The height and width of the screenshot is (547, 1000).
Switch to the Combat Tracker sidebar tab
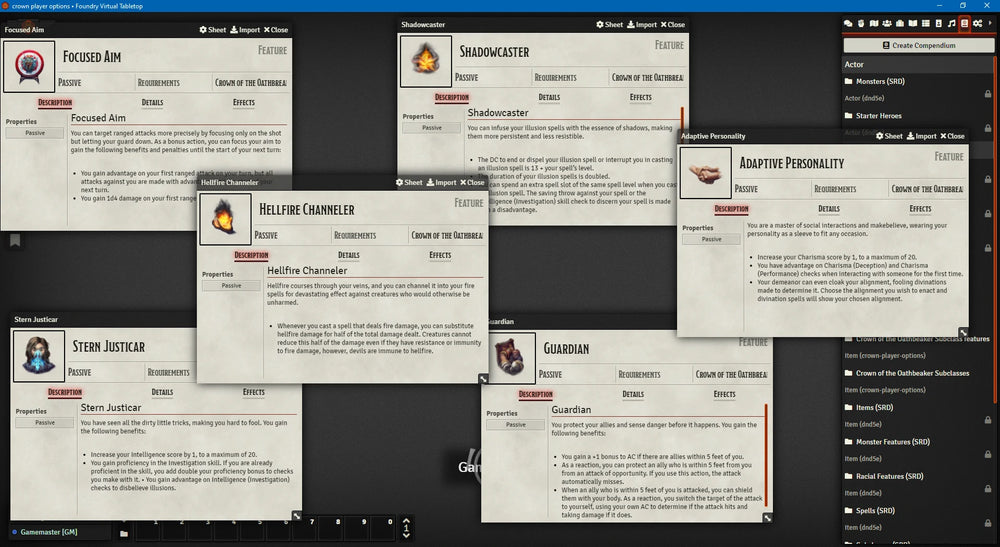[x=861, y=23]
